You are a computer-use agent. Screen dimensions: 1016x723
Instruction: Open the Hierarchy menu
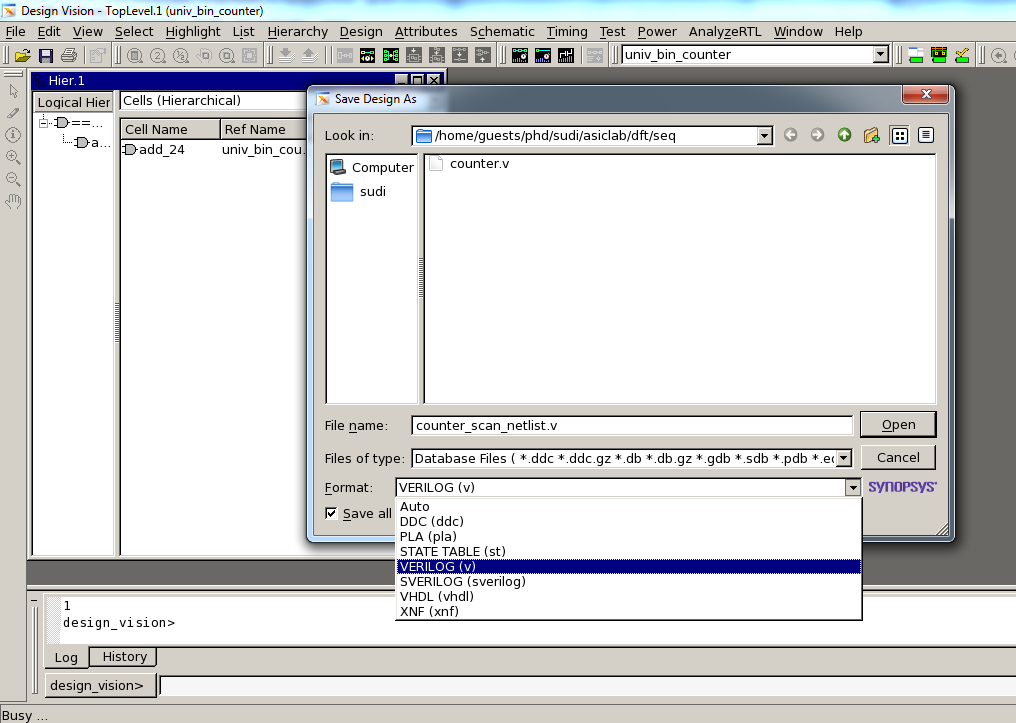(297, 32)
